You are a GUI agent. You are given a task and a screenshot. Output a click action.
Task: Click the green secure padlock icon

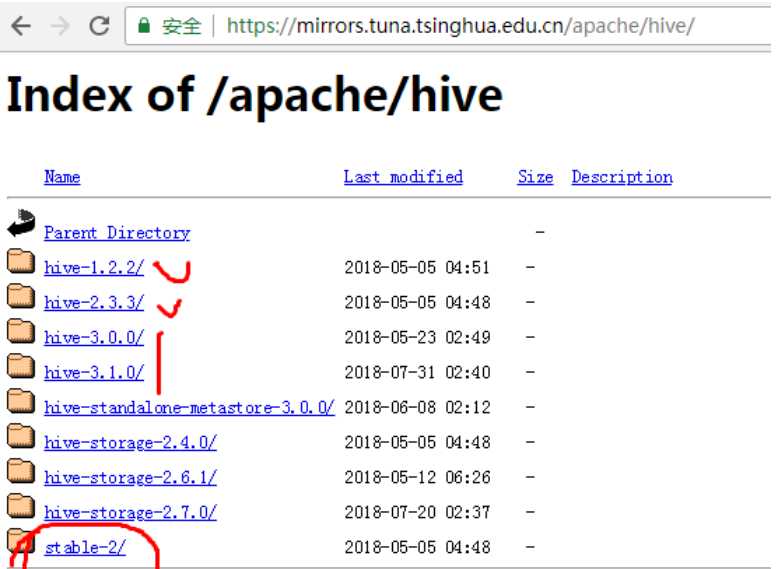[144, 25]
